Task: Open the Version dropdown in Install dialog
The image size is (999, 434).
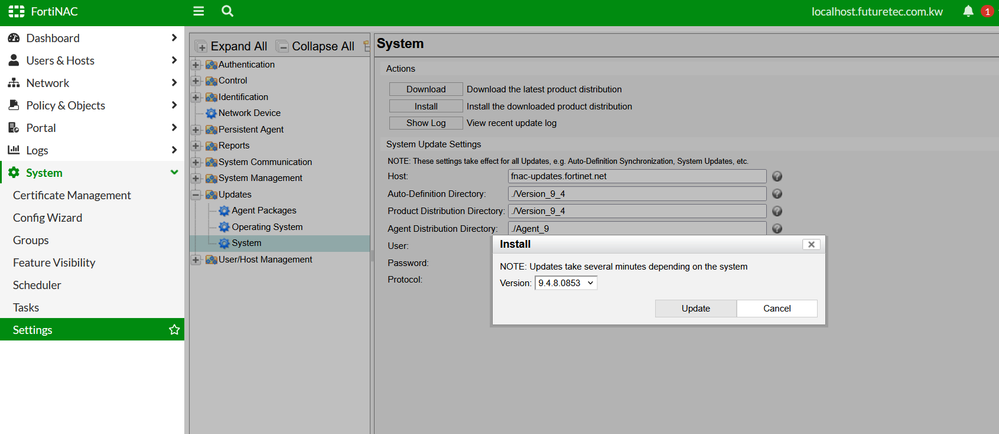Action: (566, 283)
